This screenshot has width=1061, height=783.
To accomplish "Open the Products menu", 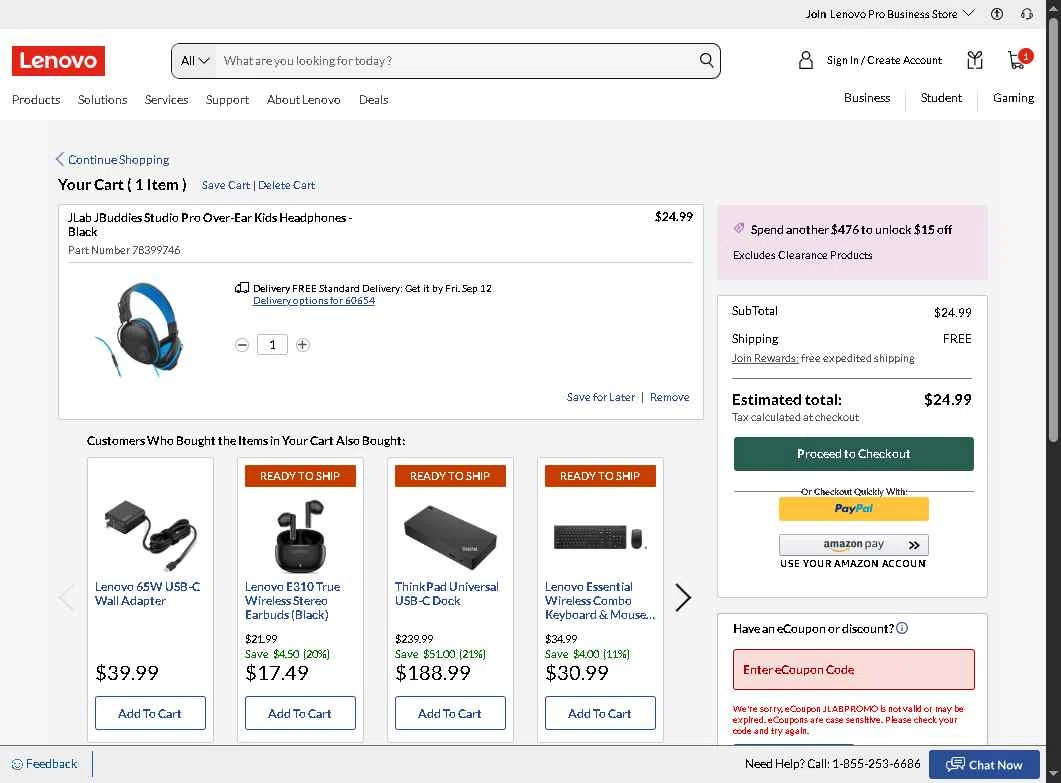I will pyautogui.click(x=36, y=99).
